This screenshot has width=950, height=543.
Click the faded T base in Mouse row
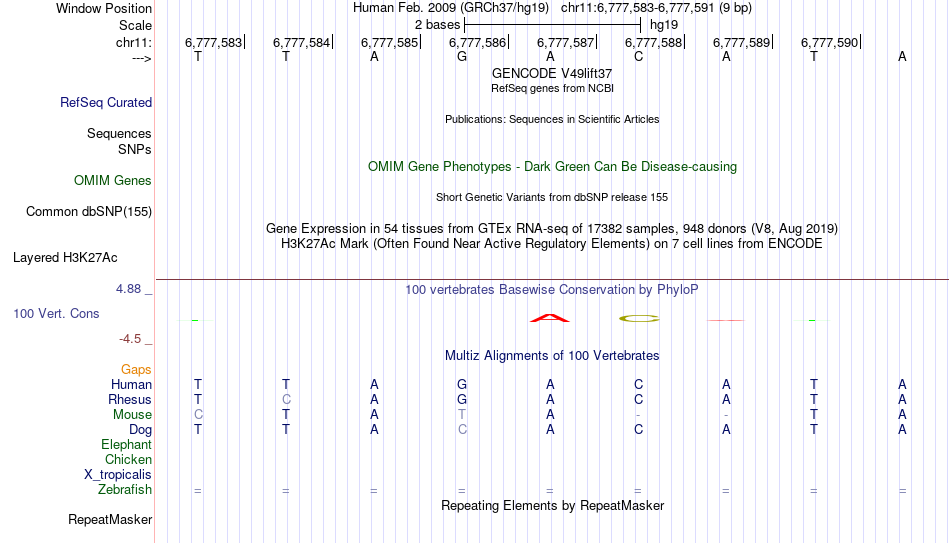pyautogui.click(x=462, y=415)
